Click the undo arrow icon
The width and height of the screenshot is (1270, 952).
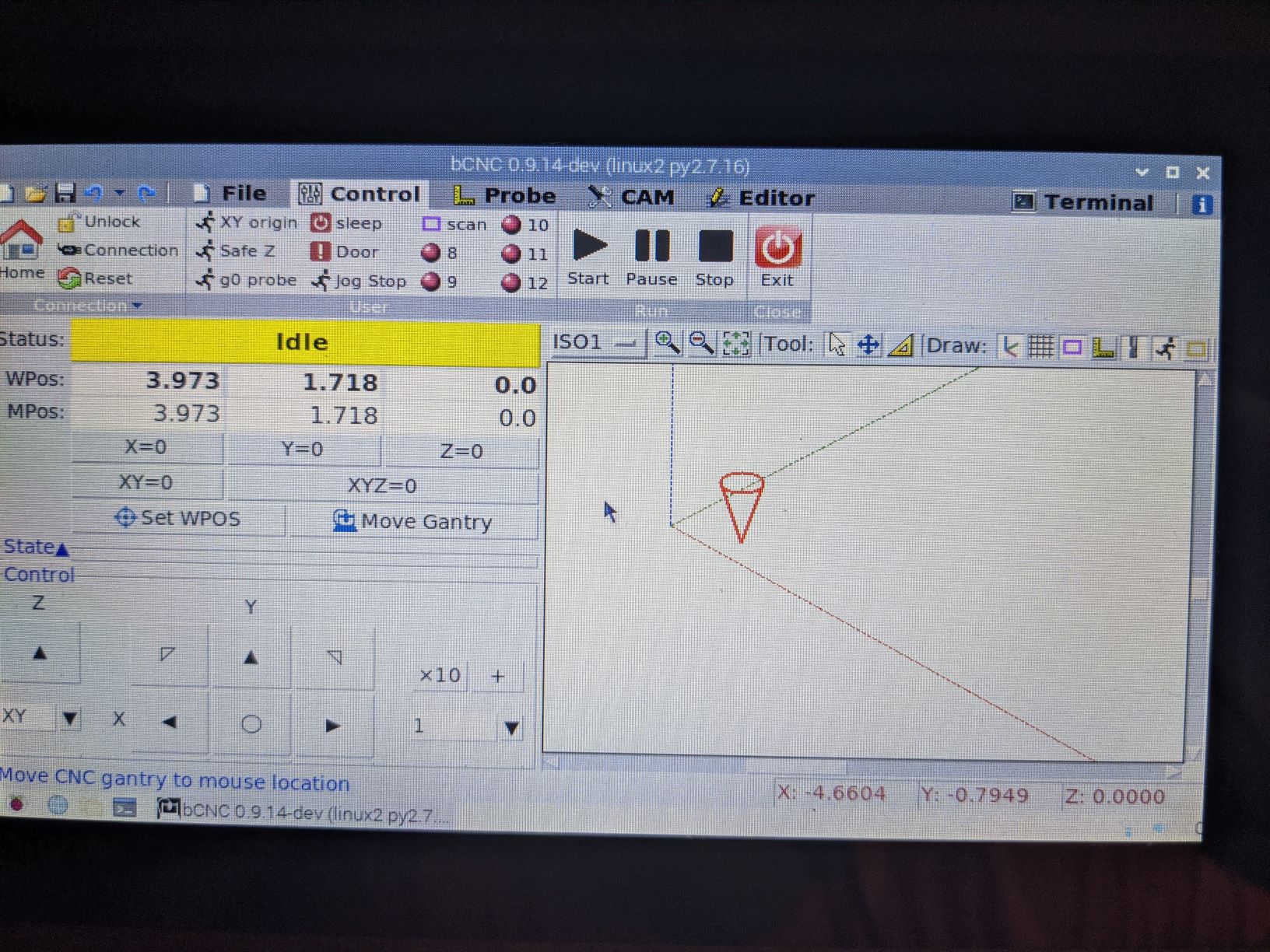94,193
